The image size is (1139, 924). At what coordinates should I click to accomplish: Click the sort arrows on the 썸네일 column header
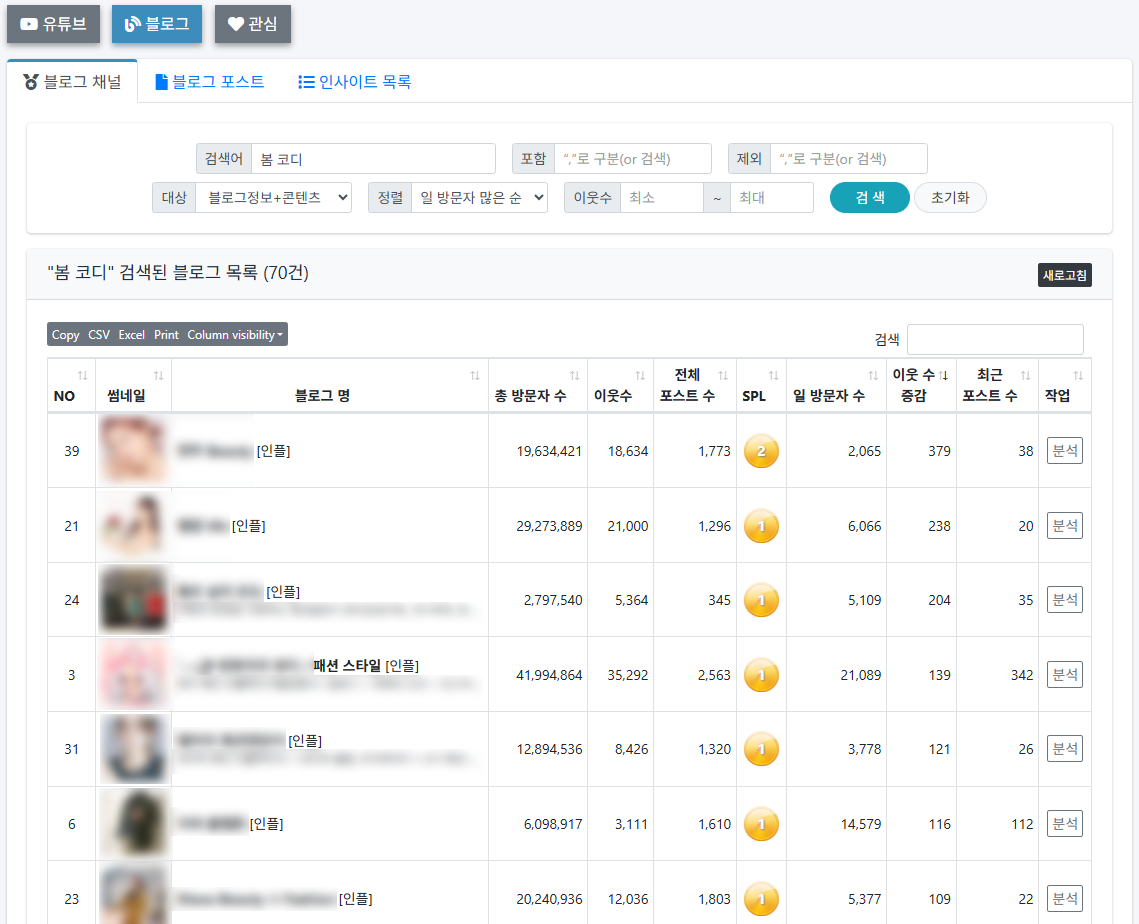click(x=158, y=374)
